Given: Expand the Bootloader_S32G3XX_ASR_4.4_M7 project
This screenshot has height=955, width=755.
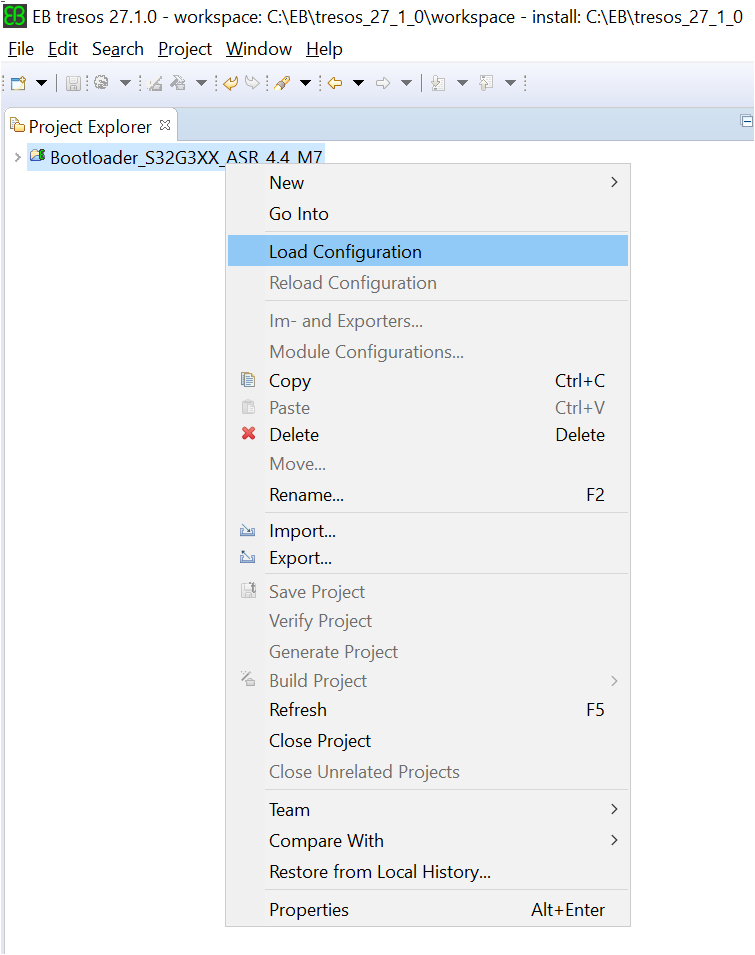Looking at the screenshot, I should [17, 157].
